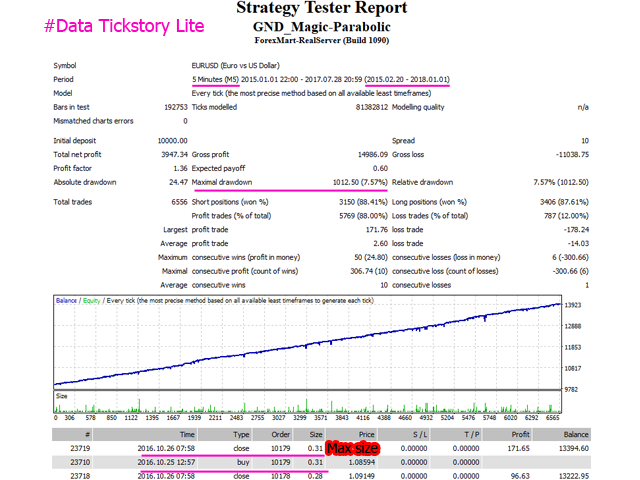
Task: Click the time 2016.10.25 12:57 cell
Action: (x=166, y=462)
